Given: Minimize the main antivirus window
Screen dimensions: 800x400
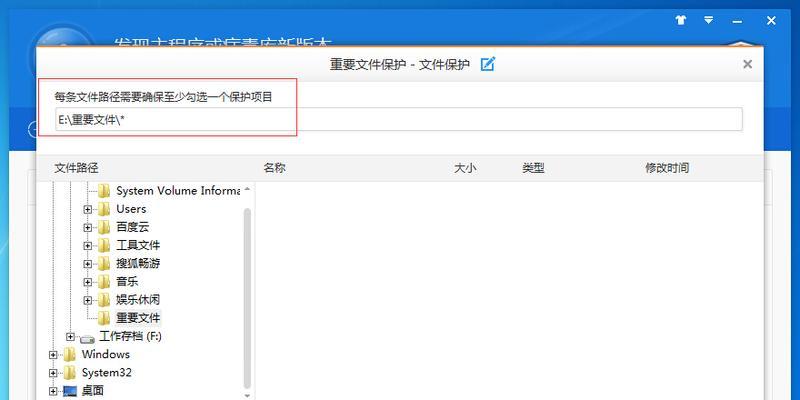Looking at the screenshot, I should click(x=737, y=21).
